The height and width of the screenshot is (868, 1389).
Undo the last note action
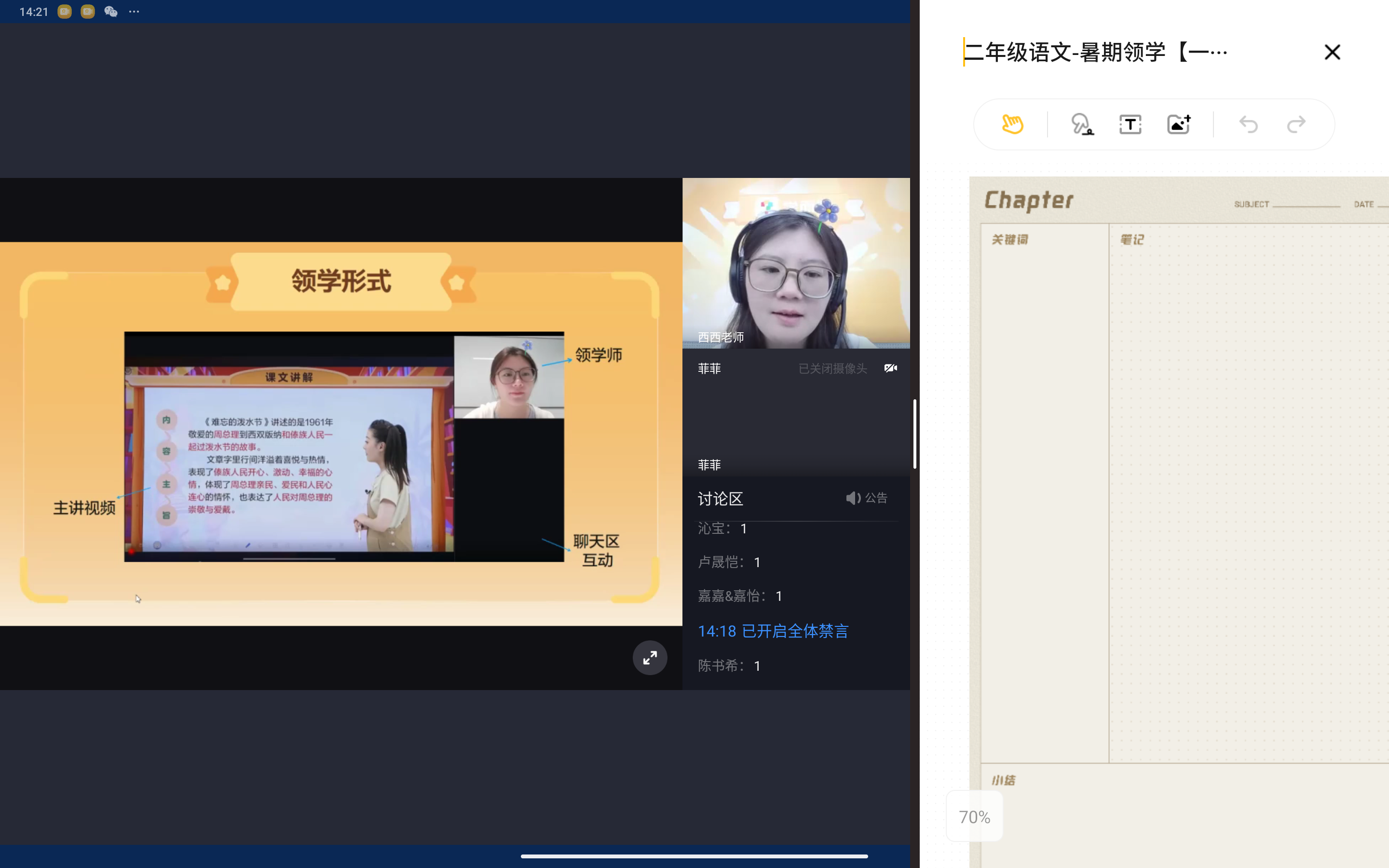pos(1248,124)
